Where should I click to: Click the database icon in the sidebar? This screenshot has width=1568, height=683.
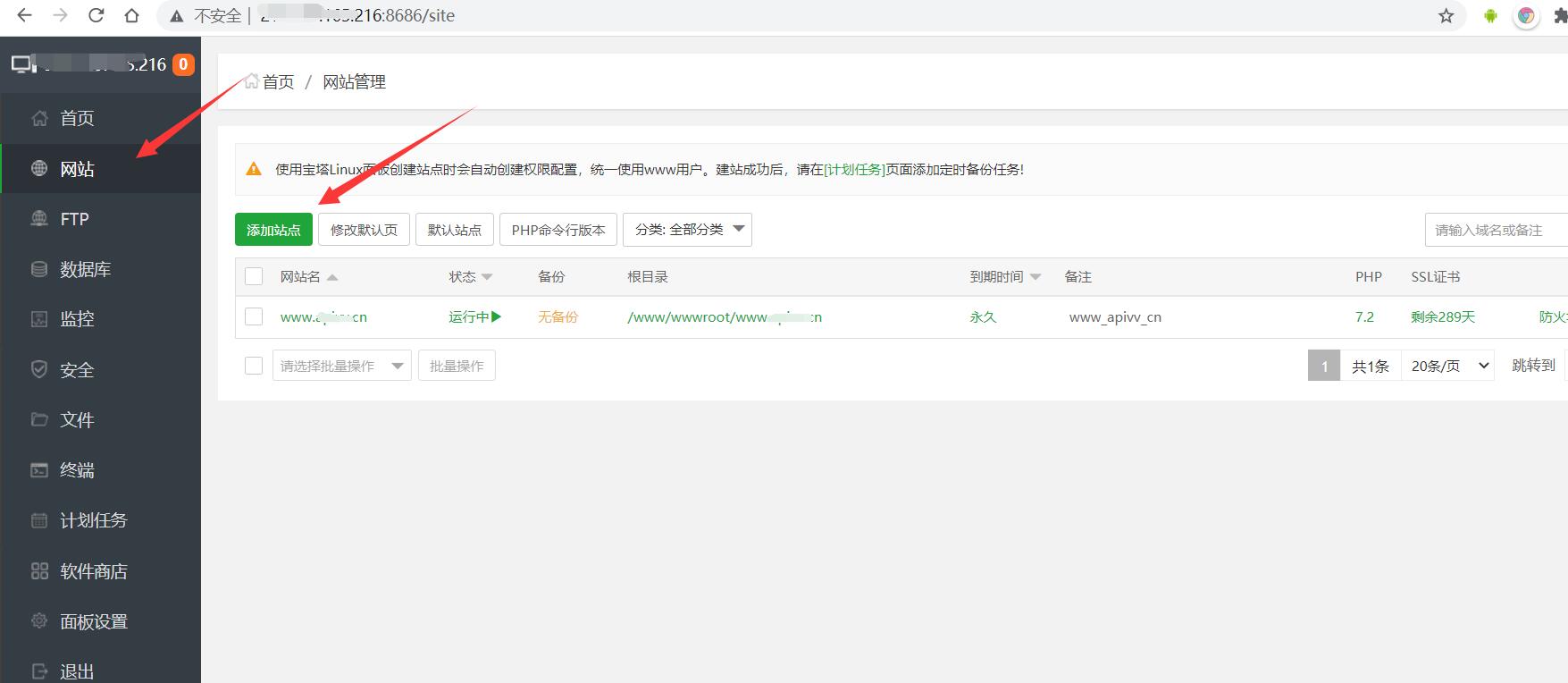point(39,269)
